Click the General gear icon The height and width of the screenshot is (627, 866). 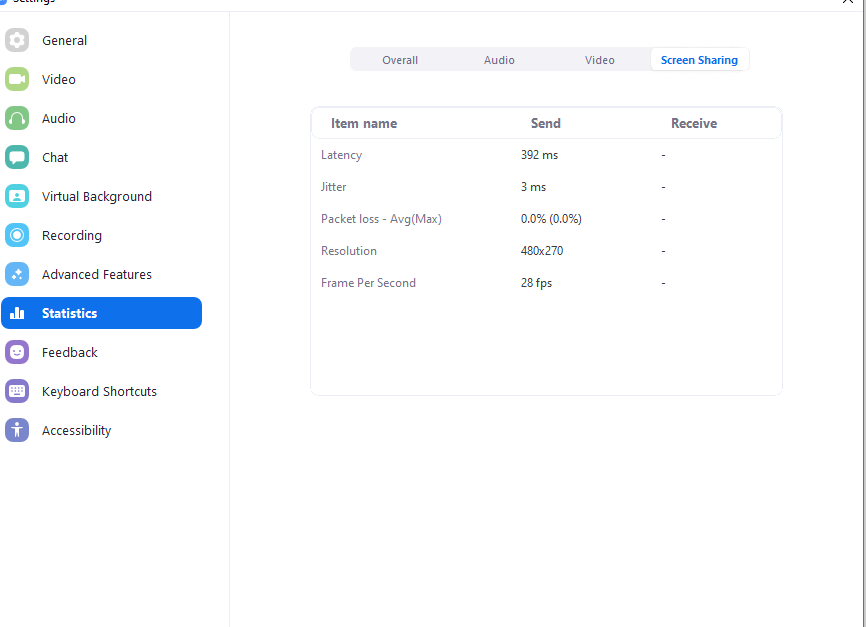(x=17, y=40)
